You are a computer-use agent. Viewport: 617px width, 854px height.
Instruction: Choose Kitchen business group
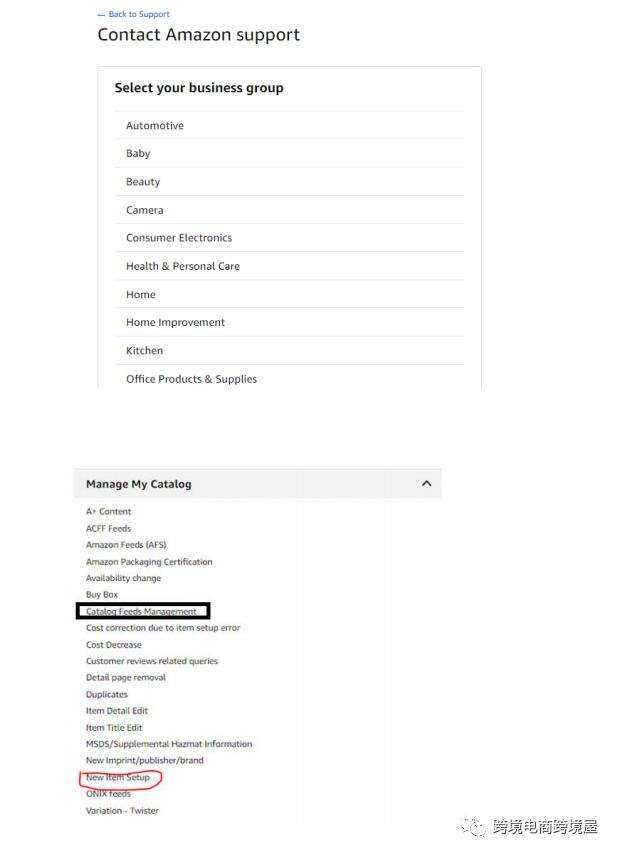tap(289, 351)
